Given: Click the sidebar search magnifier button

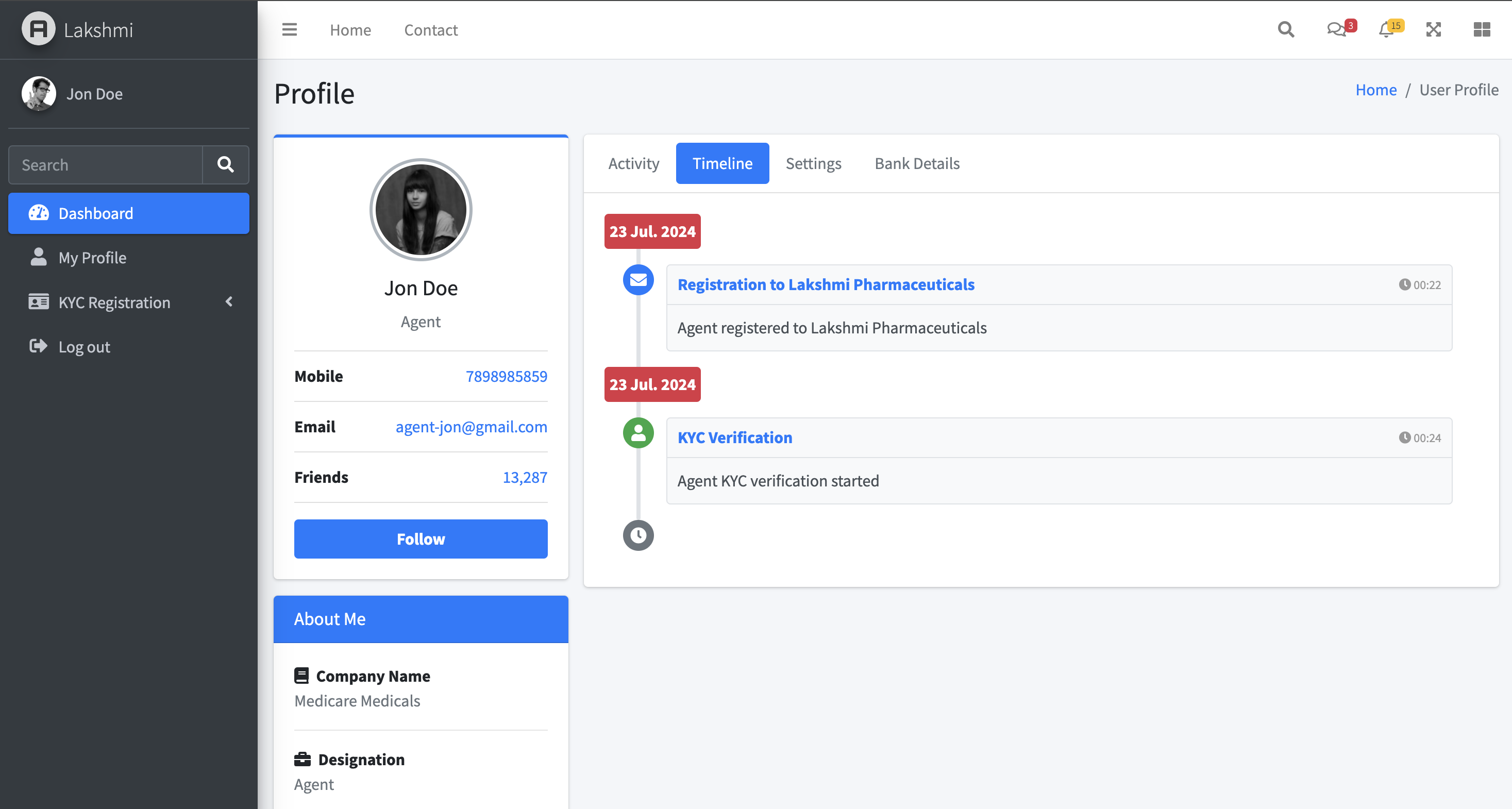Looking at the screenshot, I should (x=225, y=165).
